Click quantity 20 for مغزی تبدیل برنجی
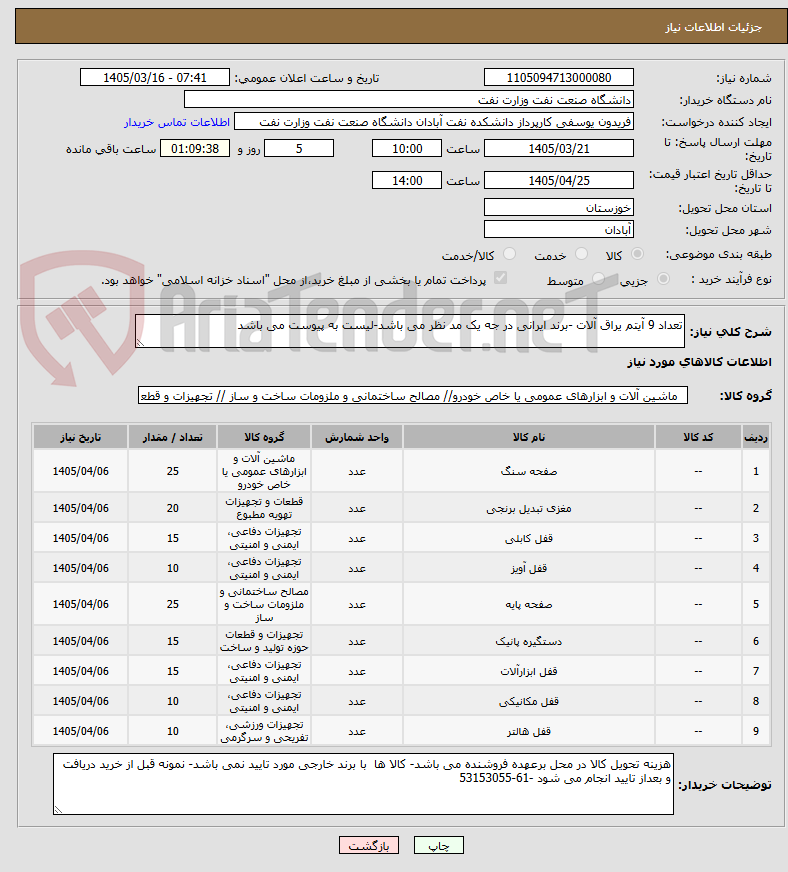The width and height of the screenshot is (788, 872). point(172,508)
